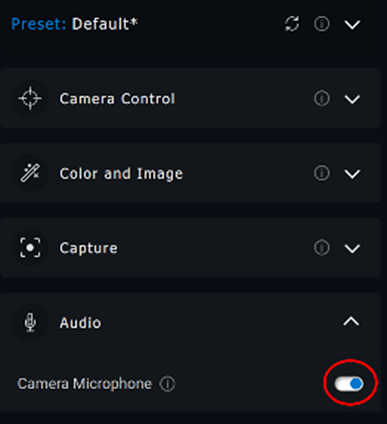Show info for Color and Image
Viewport: 387px width, 424px height.
point(322,173)
